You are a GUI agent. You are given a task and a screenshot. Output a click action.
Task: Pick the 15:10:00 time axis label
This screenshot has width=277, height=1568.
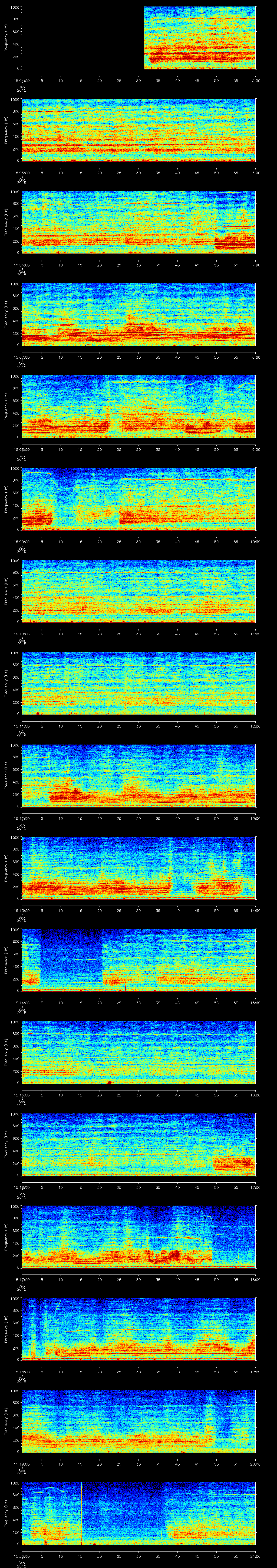click(x=22, y=634)
